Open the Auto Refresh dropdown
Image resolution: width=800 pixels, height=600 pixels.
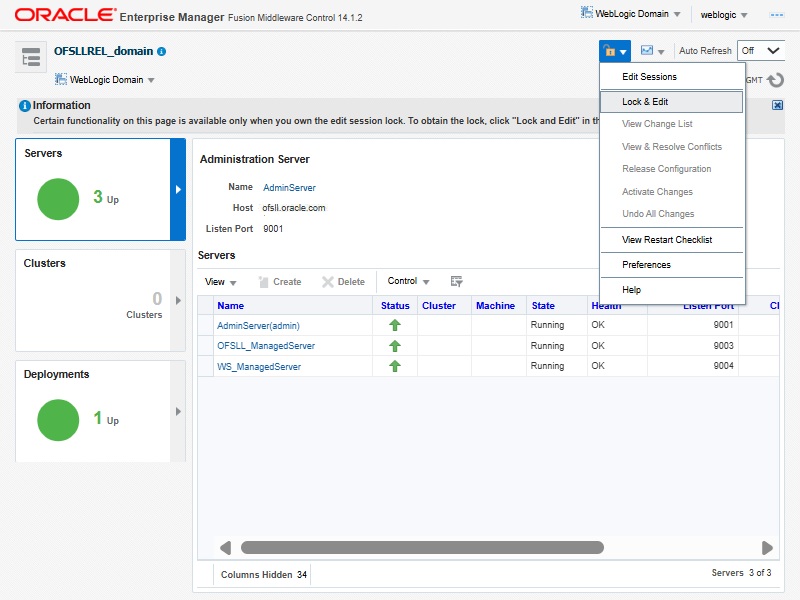760,51
